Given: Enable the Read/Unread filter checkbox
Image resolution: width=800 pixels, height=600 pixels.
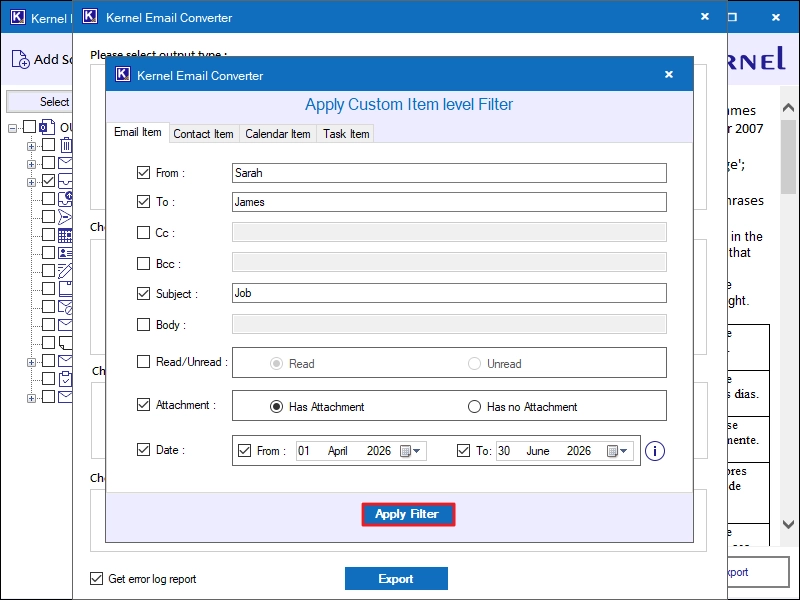Looking at the screenshot, I should tap(143, 362).
